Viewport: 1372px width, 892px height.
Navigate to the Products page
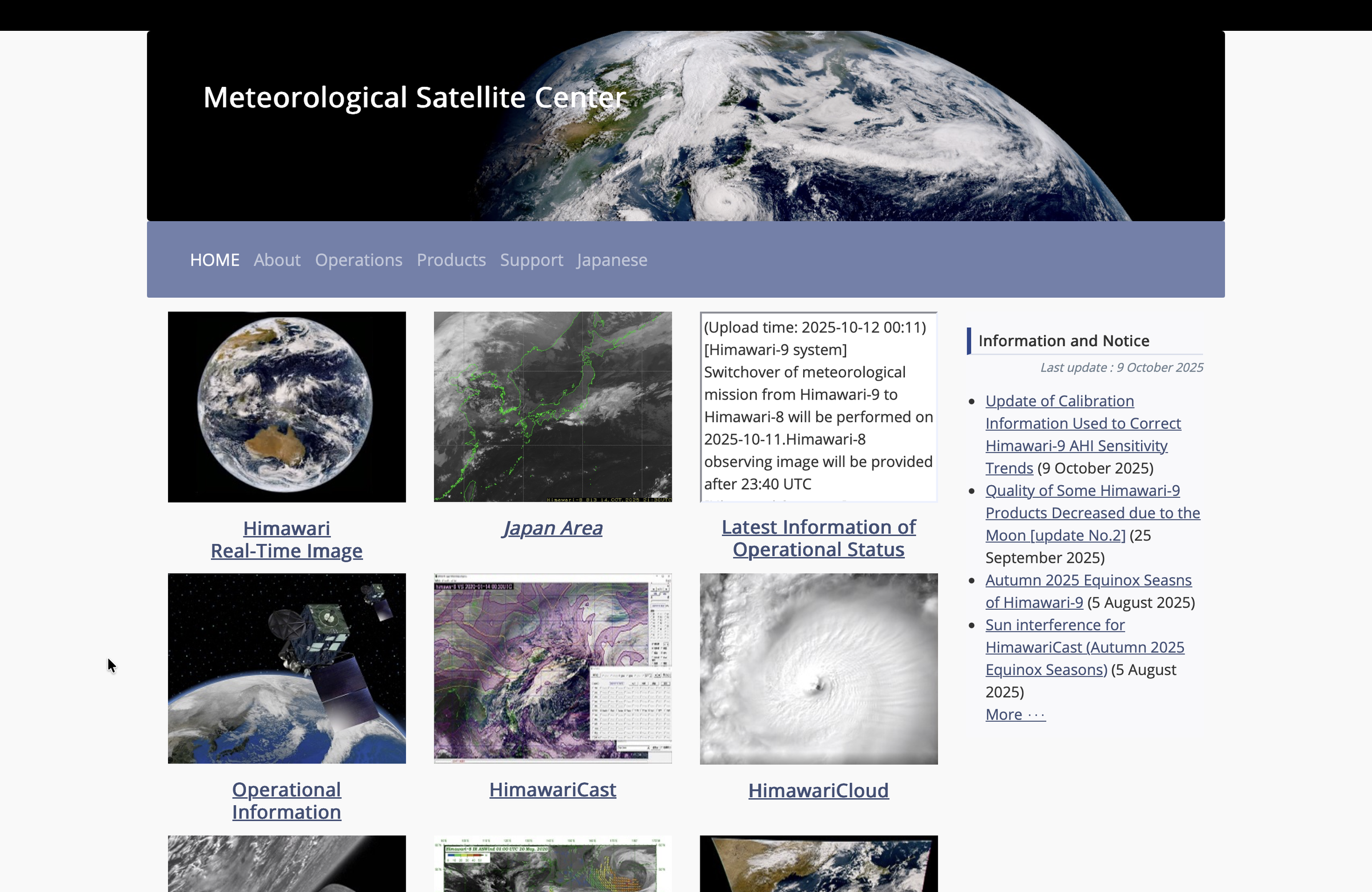(x=451, y=260)
